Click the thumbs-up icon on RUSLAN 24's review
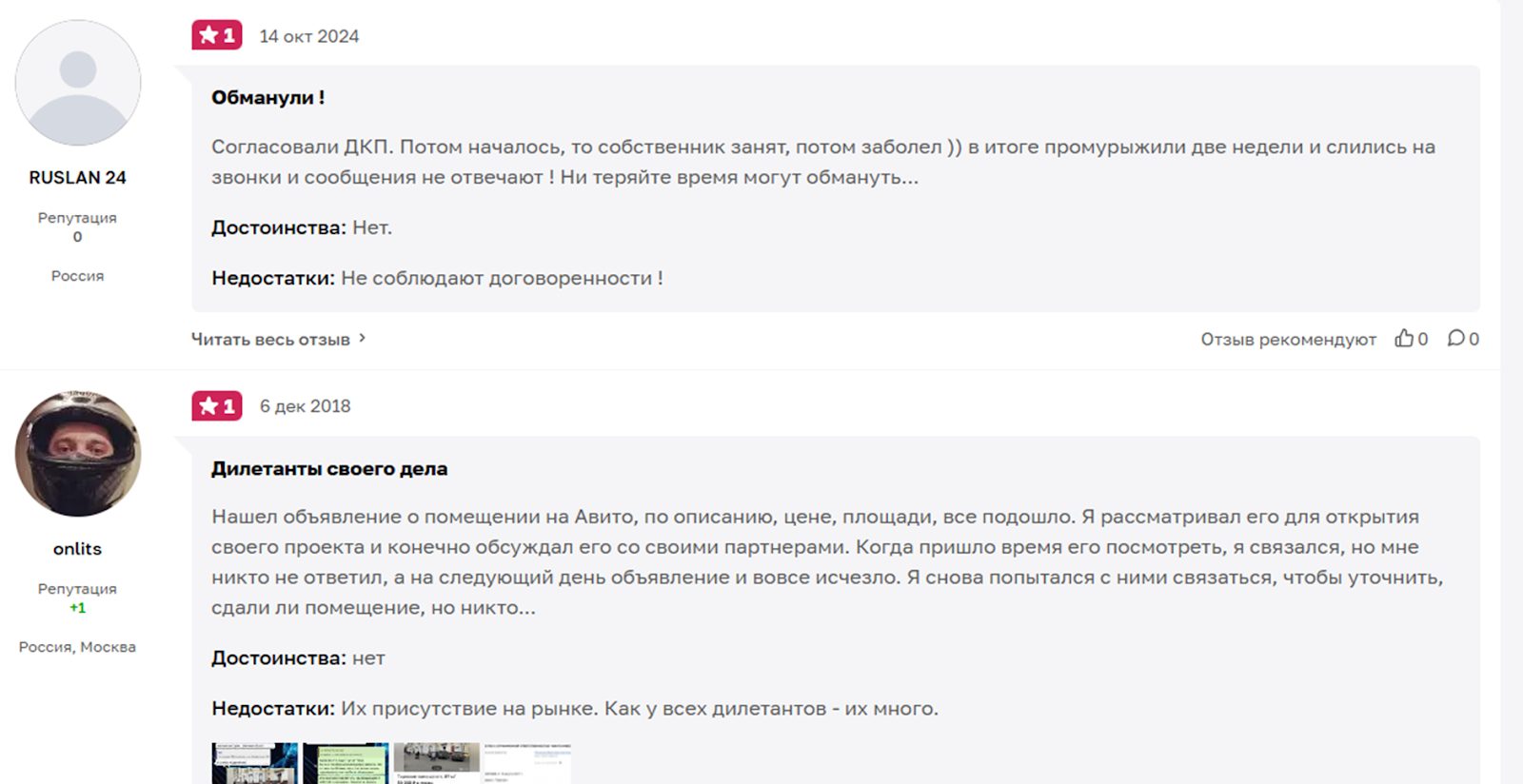 click(x=1404, y=339)
